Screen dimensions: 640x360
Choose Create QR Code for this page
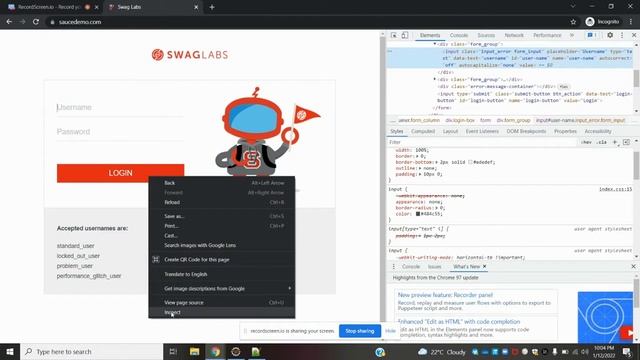tap(222, 260)
